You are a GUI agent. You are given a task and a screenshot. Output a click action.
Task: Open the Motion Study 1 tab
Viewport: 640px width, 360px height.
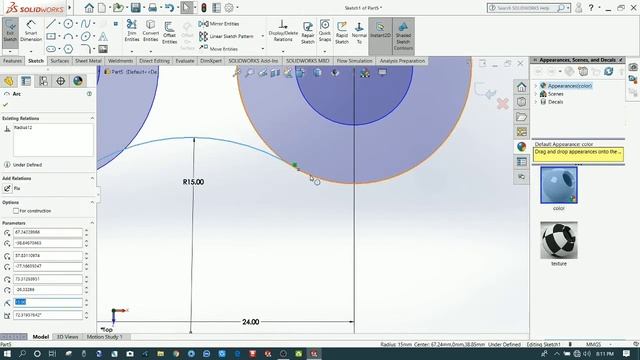104,337
